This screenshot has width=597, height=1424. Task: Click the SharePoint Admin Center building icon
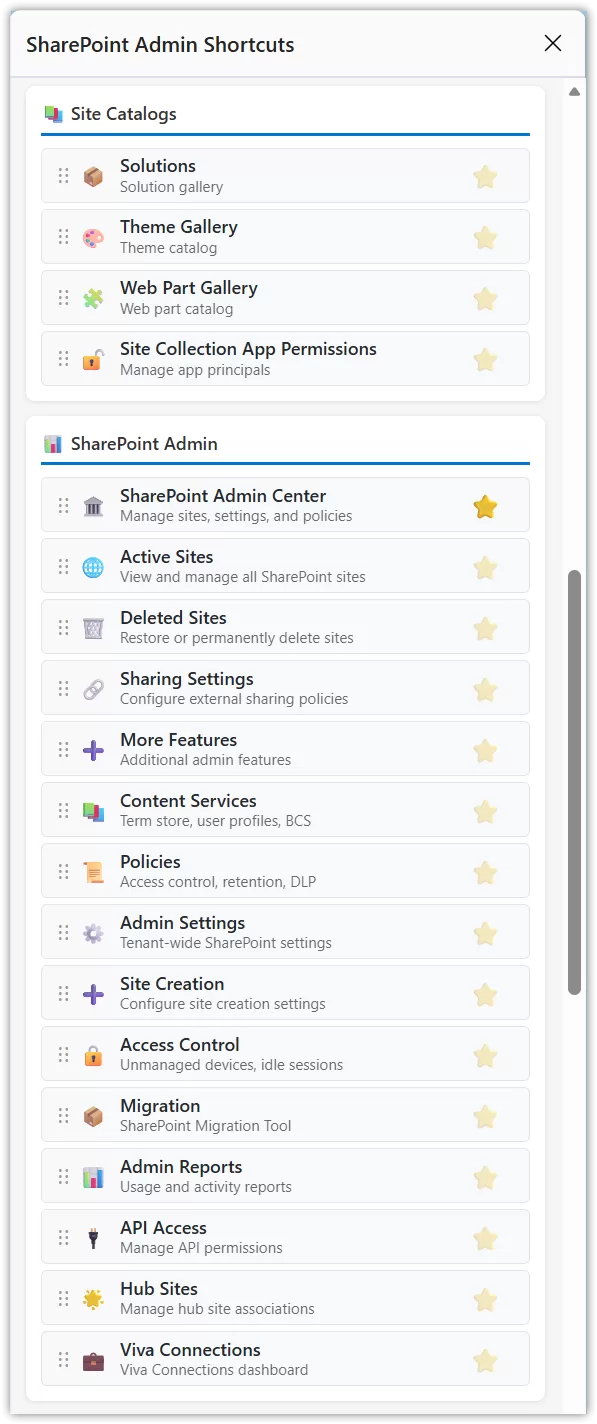click(92, 505)
